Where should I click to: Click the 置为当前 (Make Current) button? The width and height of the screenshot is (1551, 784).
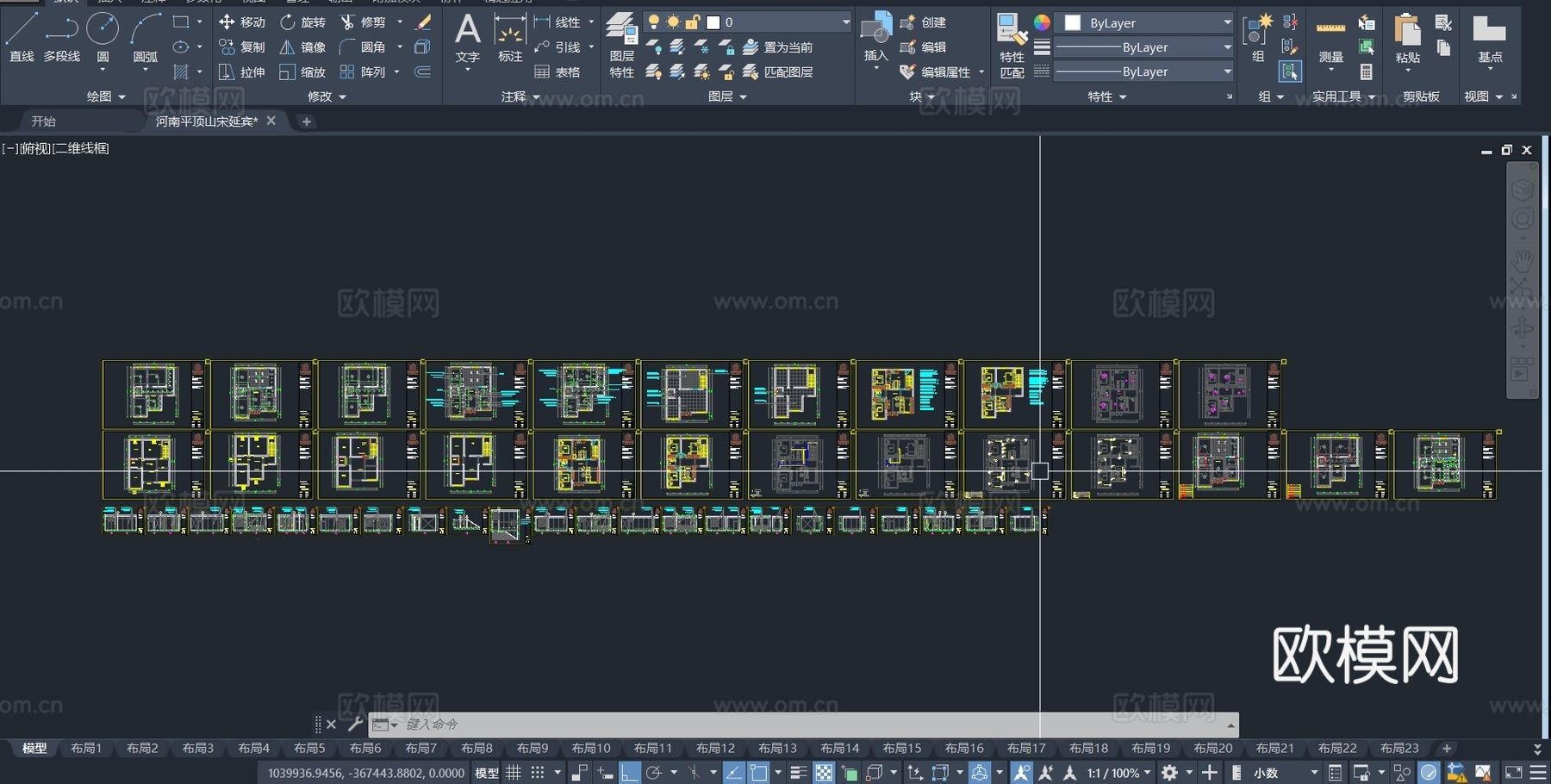coord(777,47)
